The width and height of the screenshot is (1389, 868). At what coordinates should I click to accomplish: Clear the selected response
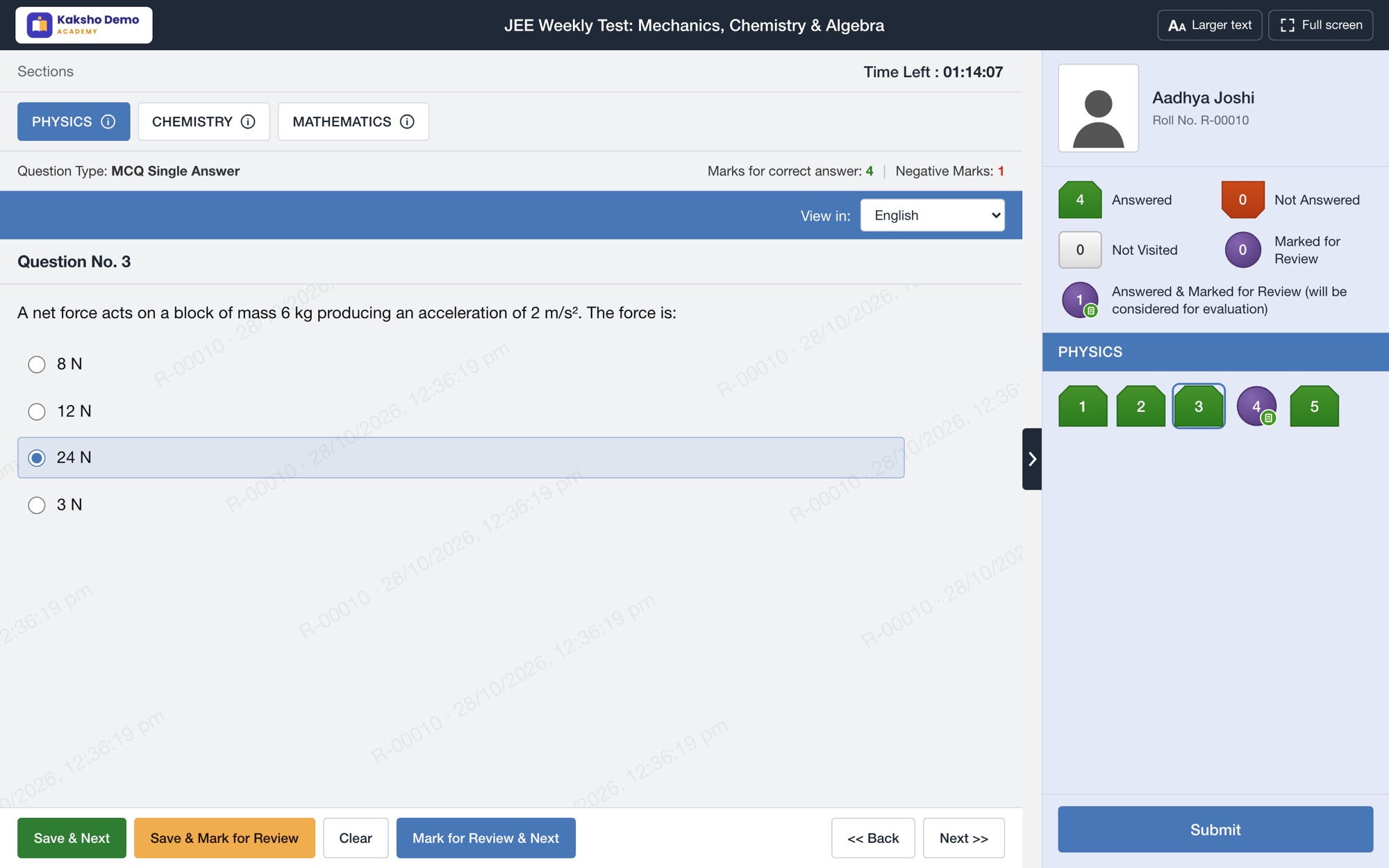click(x=356, y=838)
